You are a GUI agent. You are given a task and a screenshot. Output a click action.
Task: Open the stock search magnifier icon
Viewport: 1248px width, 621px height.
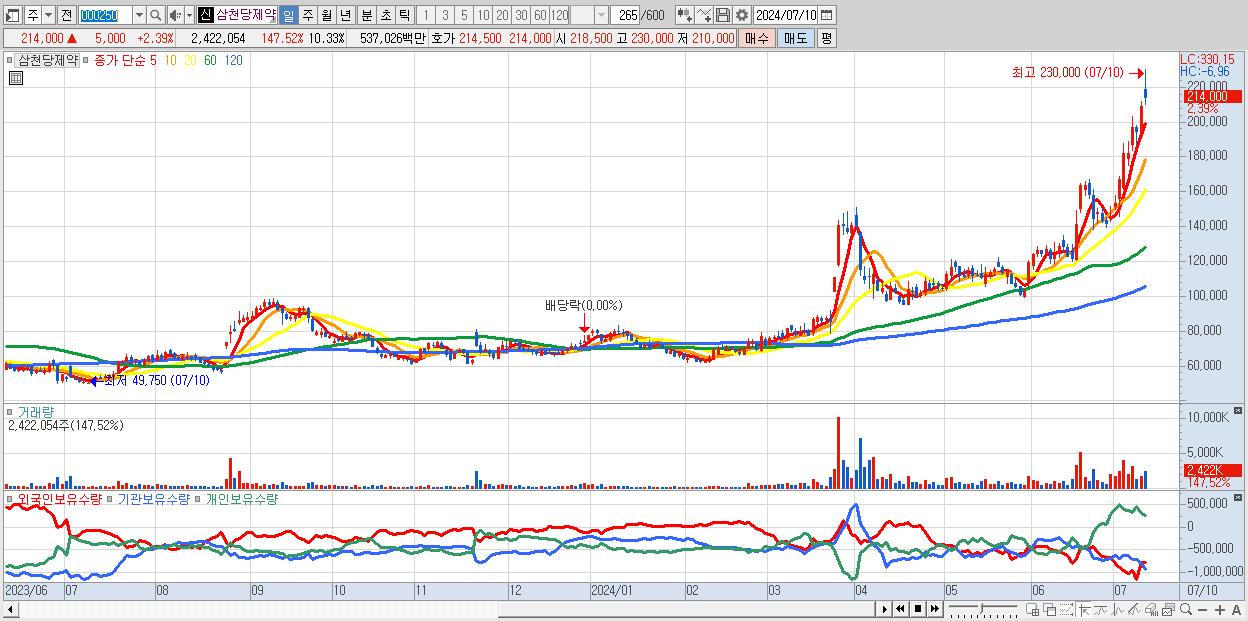pyautogui.click(x=155, y=15)
